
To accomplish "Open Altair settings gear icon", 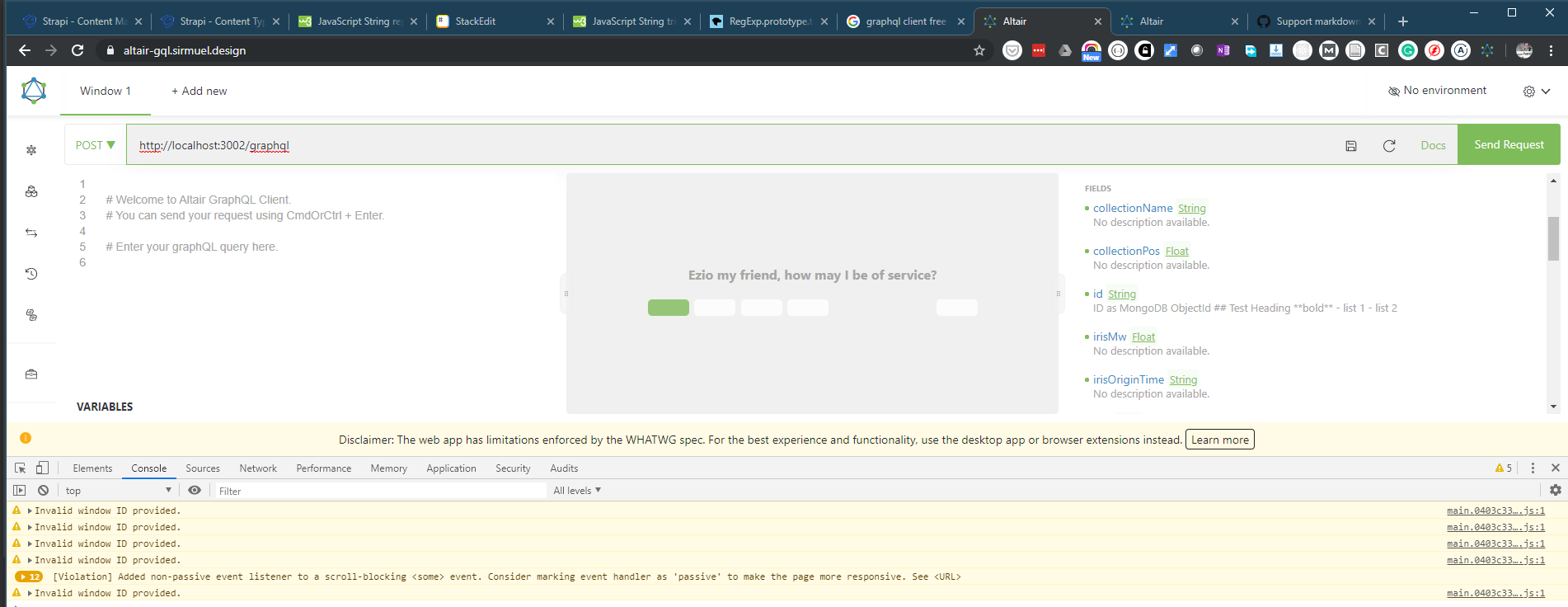I will [1529, 92].
